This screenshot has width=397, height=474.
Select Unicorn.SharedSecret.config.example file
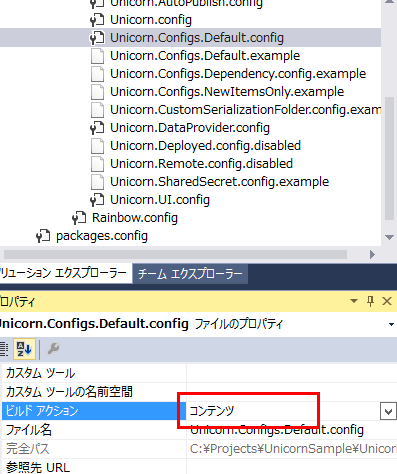tap(219, 182)
